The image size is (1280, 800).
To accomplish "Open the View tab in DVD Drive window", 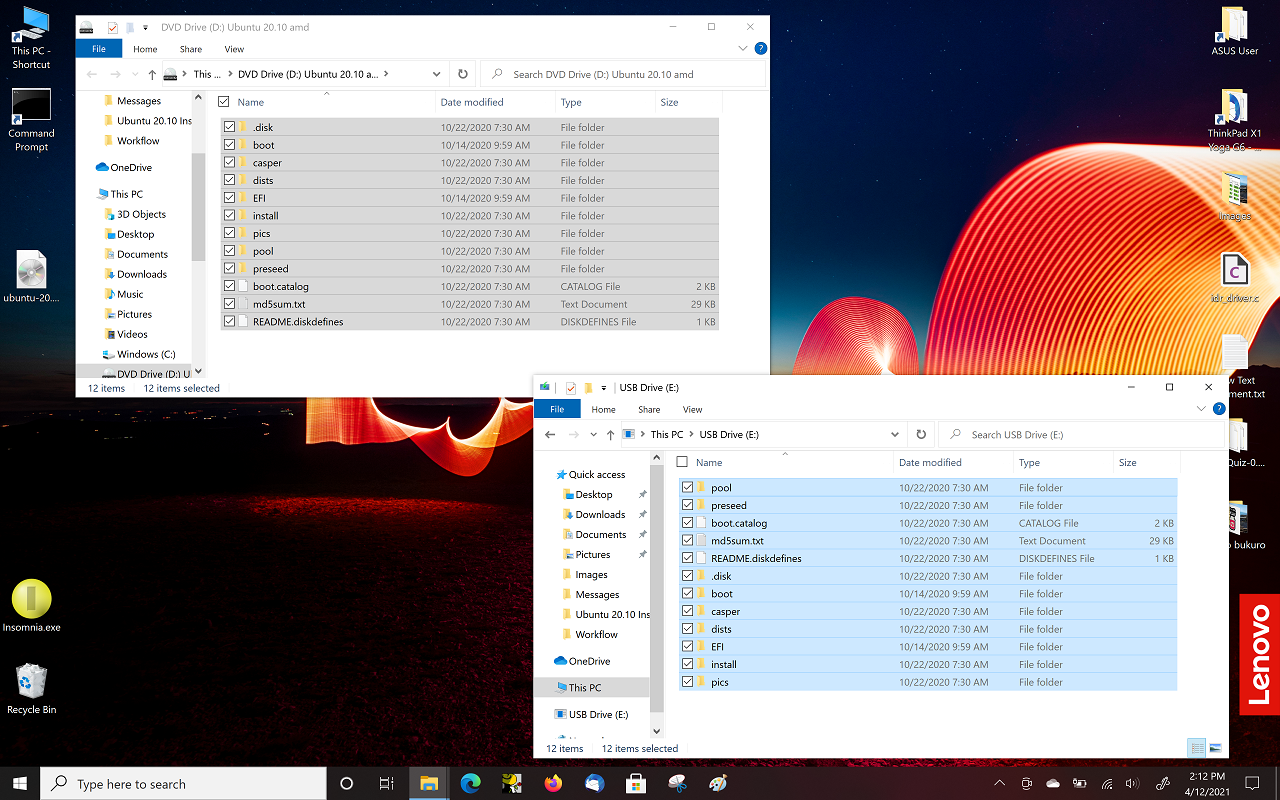I will click(234, 49).
